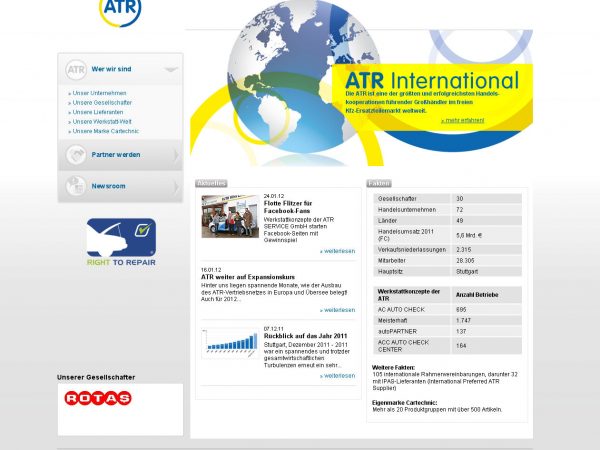
Task: Click the Weitere Fakten heading
Action: tap(393, 367)
